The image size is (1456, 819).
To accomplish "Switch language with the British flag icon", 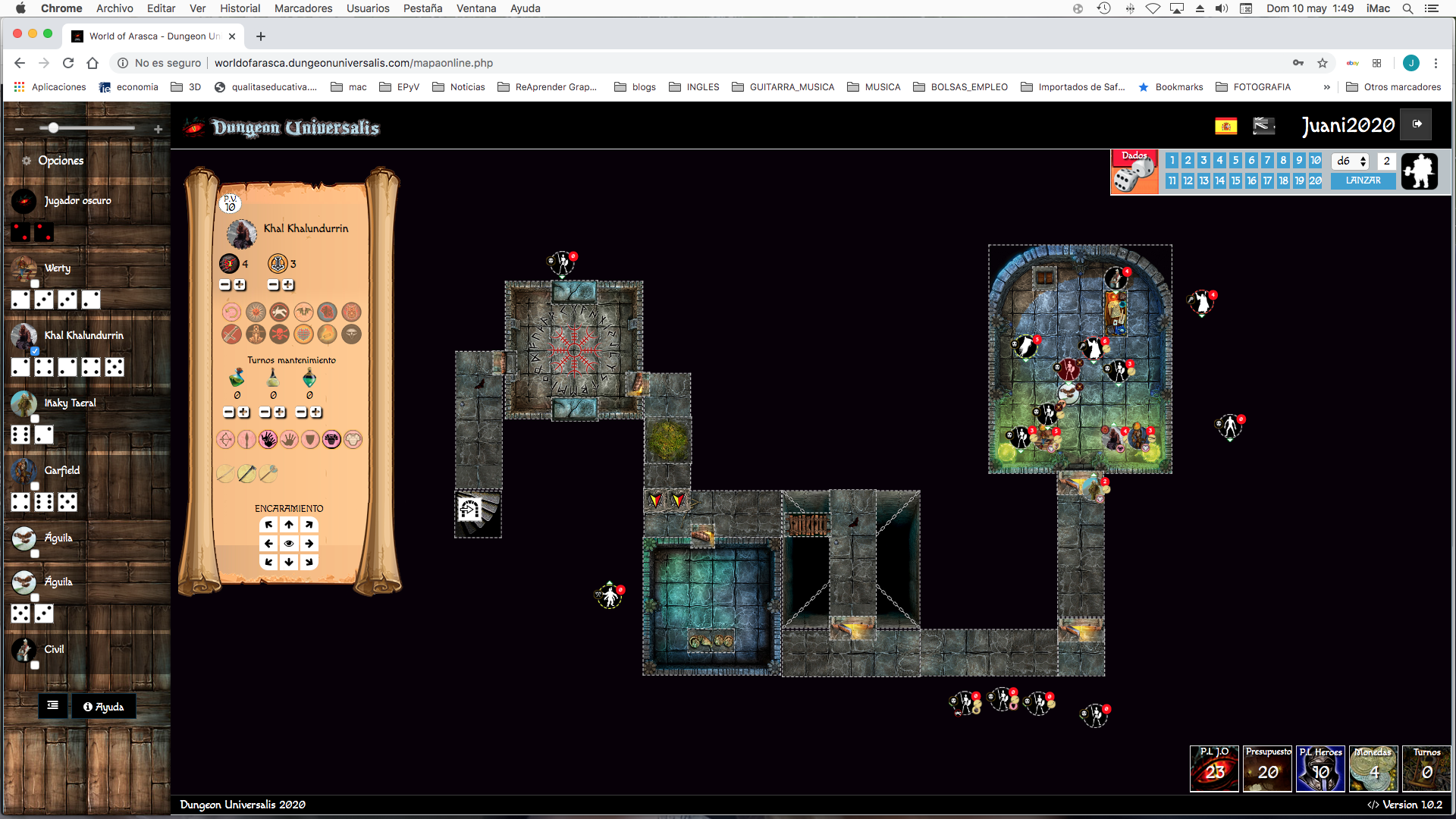I will pos(1263,126).
